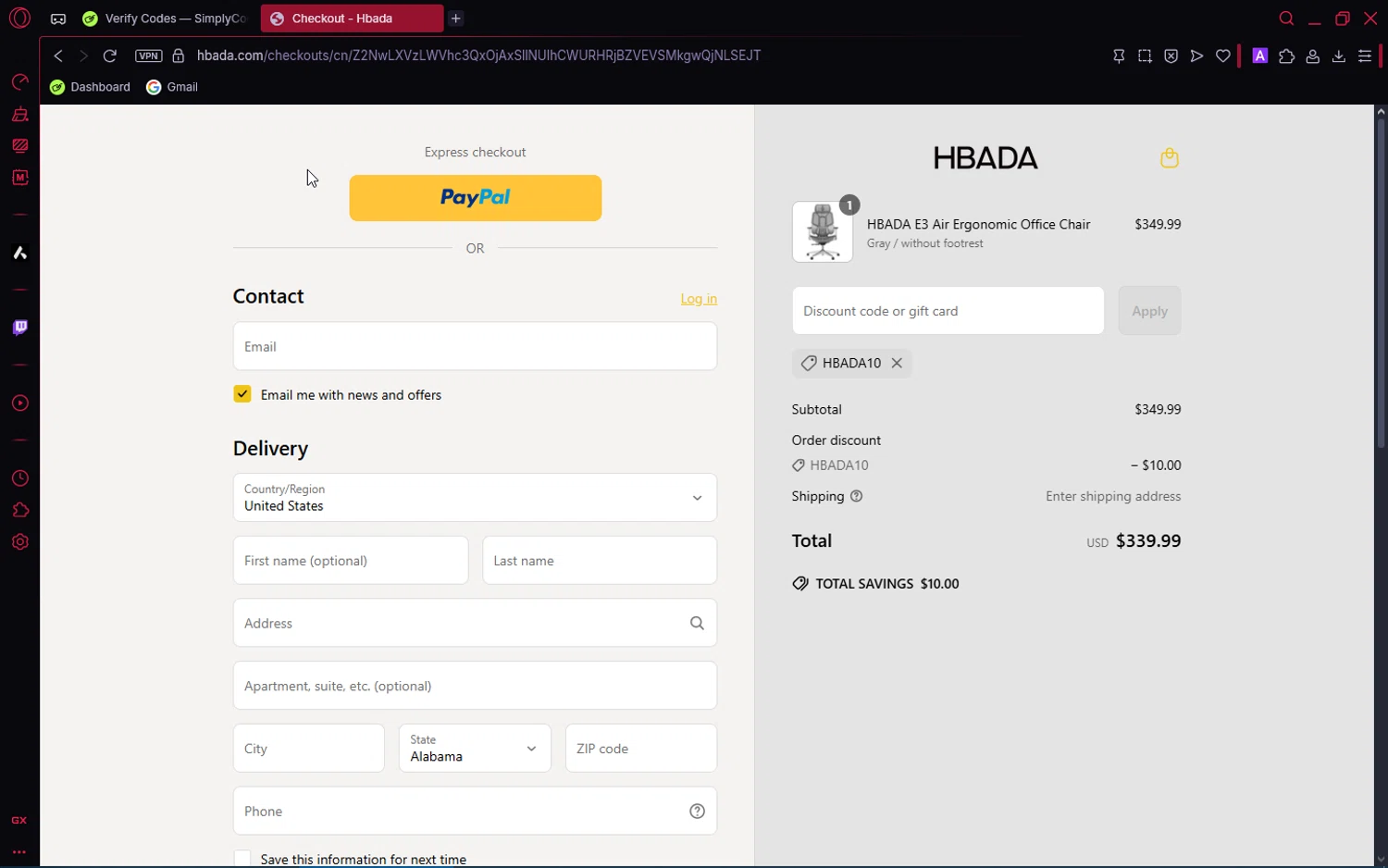Image resolution: width=1388 pixels, height=868 pixels.
Task: Focus First name (optional) field
Action: pyautogui.click(x=351, y=561)
